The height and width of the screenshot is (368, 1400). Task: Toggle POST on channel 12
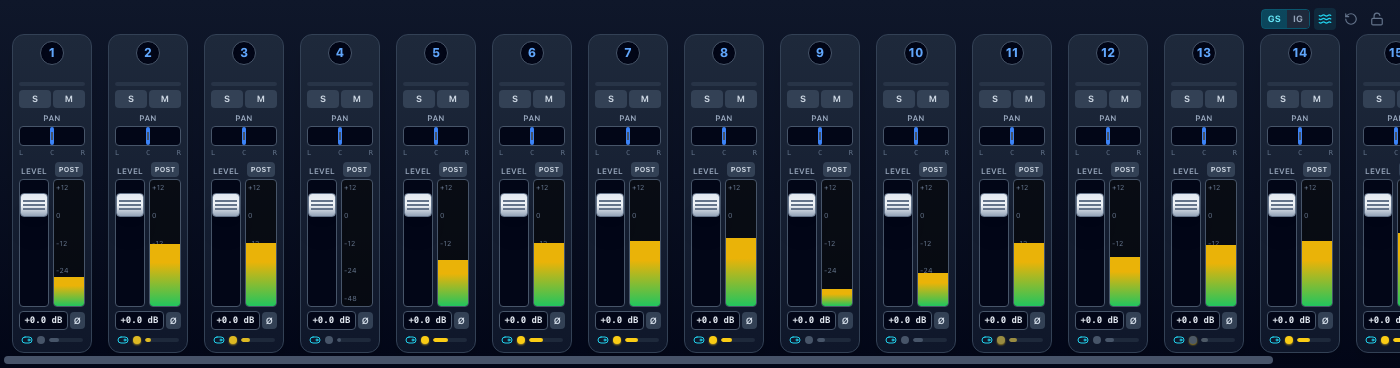[1125, 170]
